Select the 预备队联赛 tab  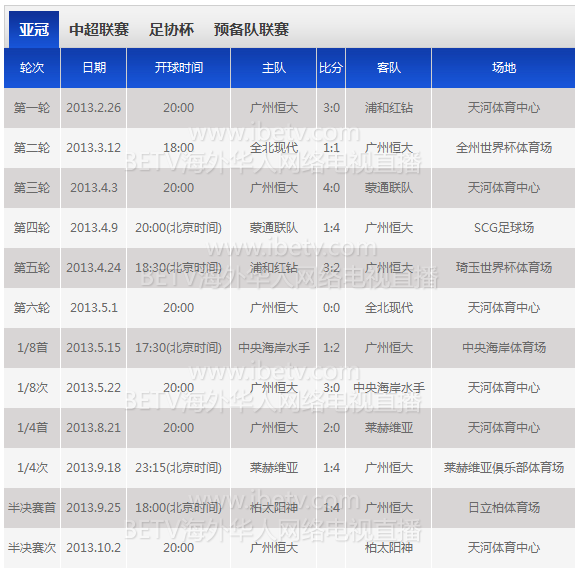pos(251,29)
